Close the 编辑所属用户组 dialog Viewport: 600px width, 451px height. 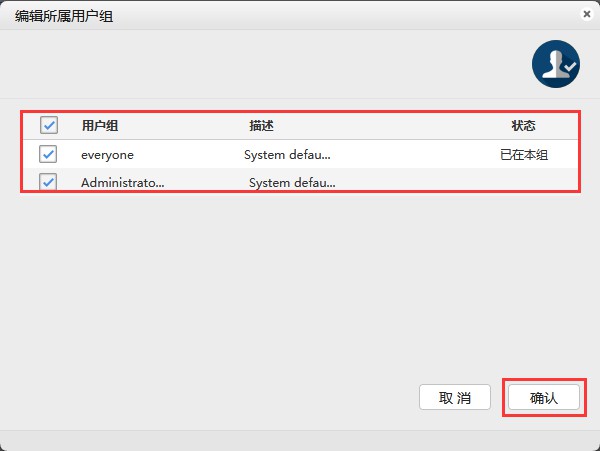[x=585, y=14]
